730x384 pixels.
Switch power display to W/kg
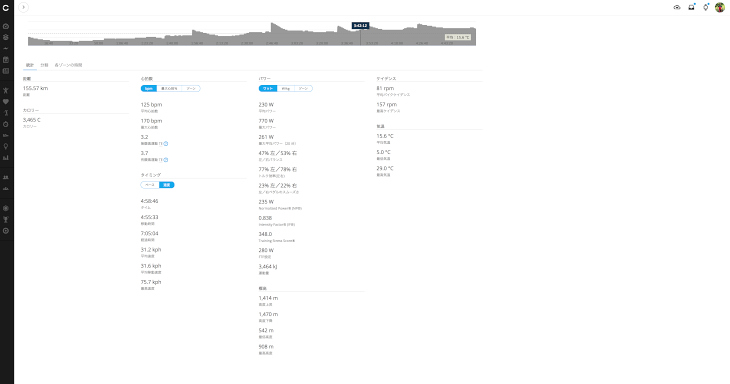pos(285,88)
